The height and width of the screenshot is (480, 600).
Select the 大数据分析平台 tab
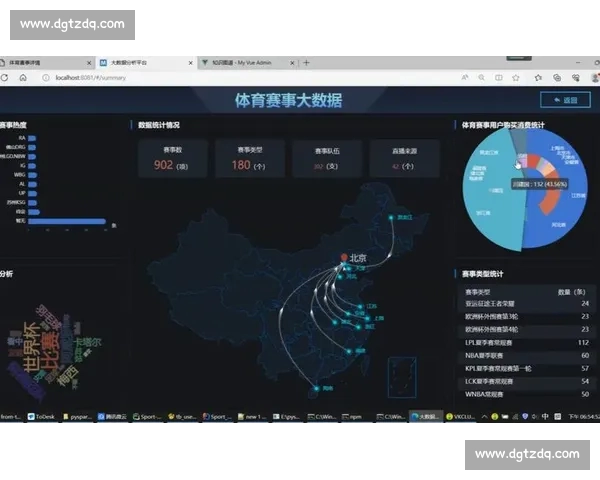(x=146, y=63)
